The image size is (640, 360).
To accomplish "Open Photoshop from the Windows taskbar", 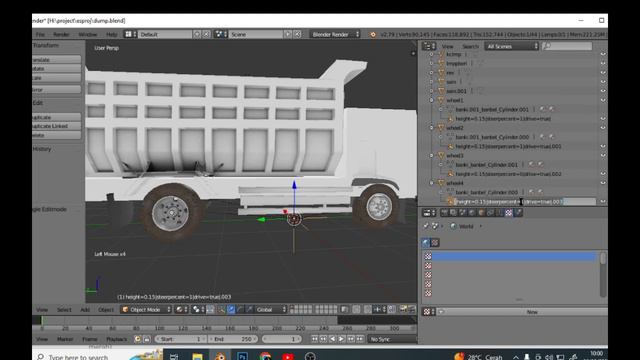I will point(242,356).
